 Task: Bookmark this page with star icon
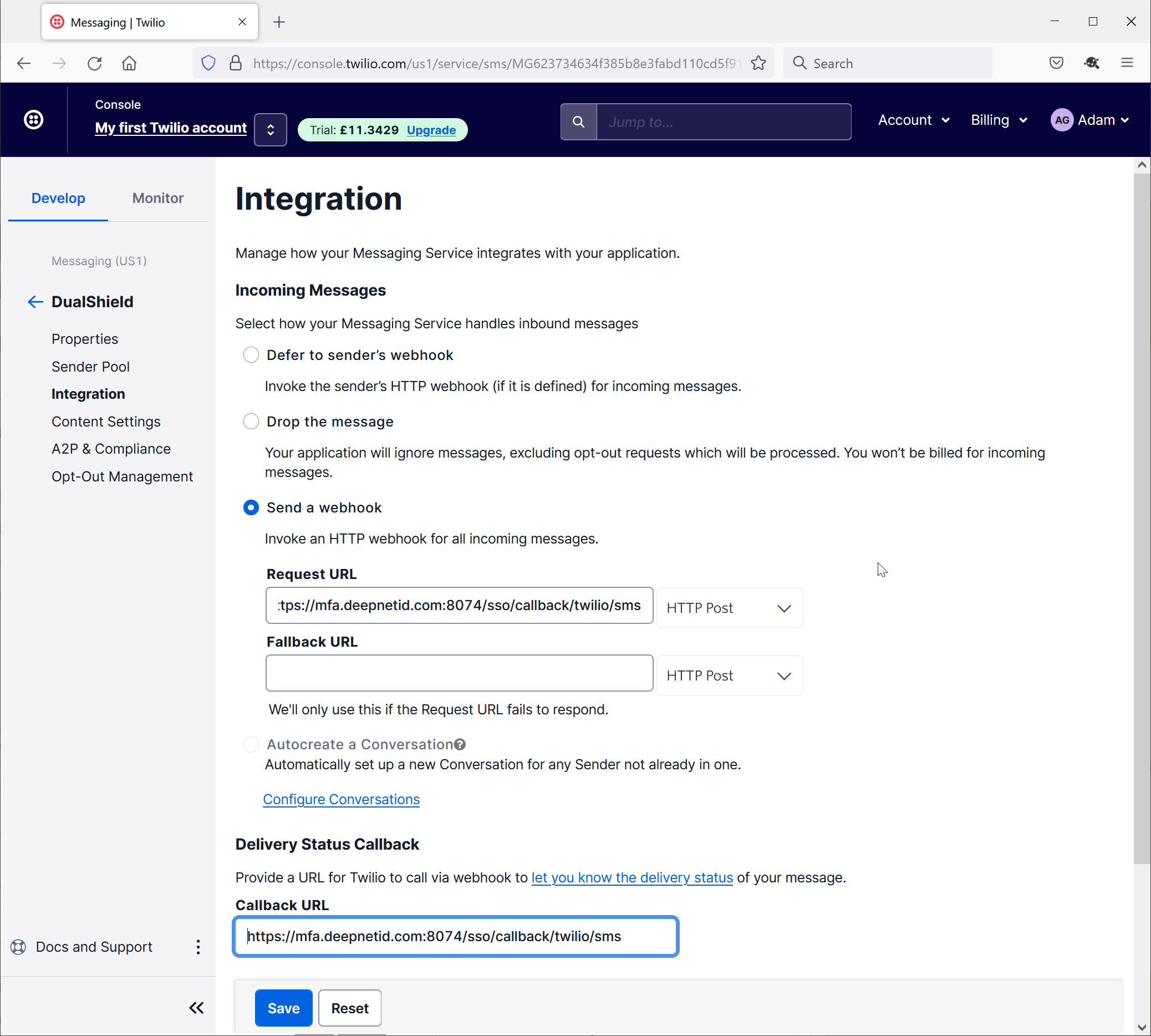[758, 63]
